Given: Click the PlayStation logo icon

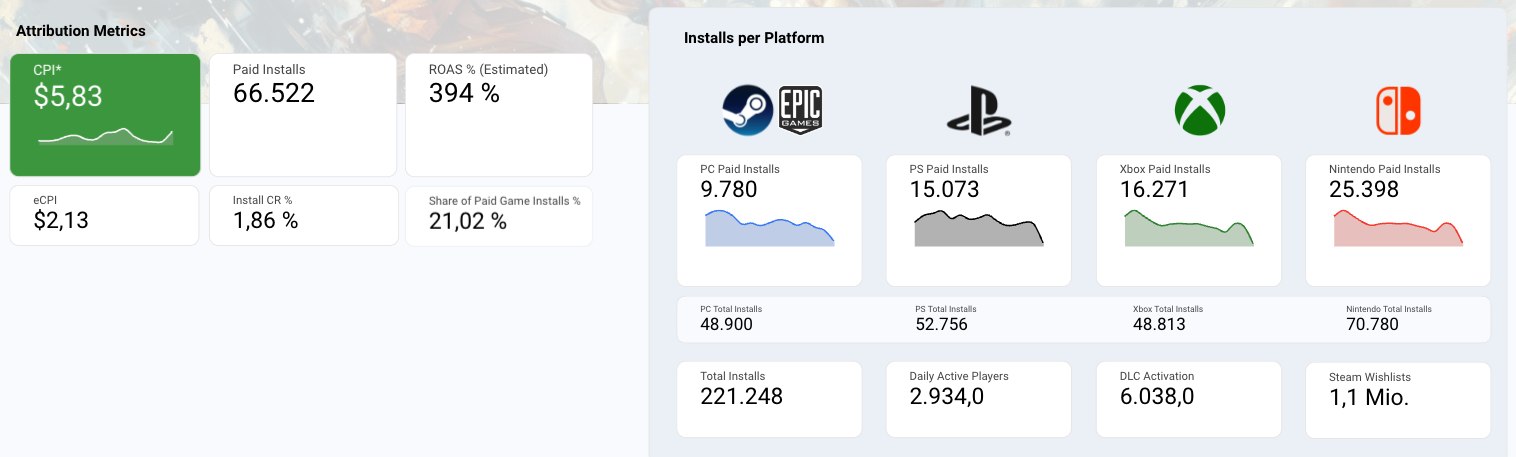Looking at the screenshot, I should click(978, 111).
